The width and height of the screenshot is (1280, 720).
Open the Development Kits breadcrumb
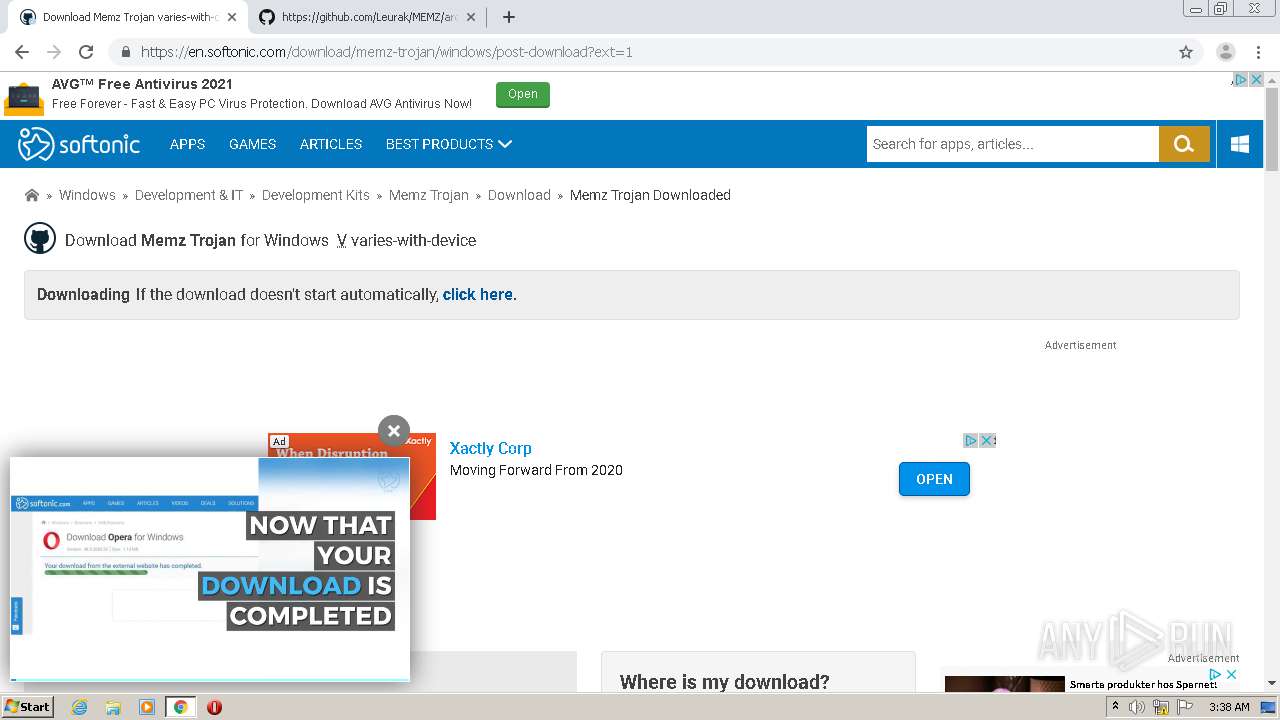[x=316, y=195]
